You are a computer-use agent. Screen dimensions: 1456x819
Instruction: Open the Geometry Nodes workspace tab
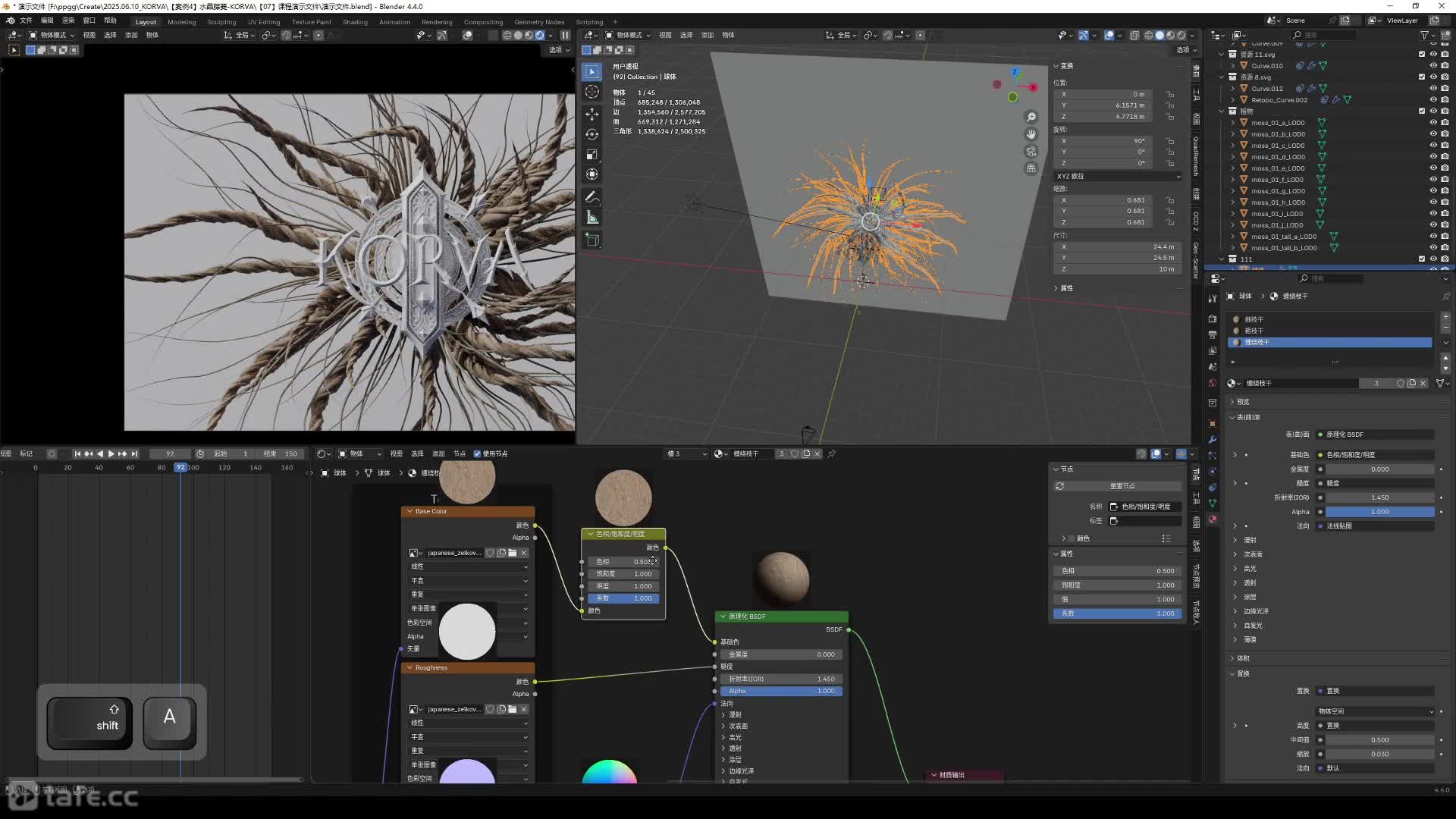539,22
